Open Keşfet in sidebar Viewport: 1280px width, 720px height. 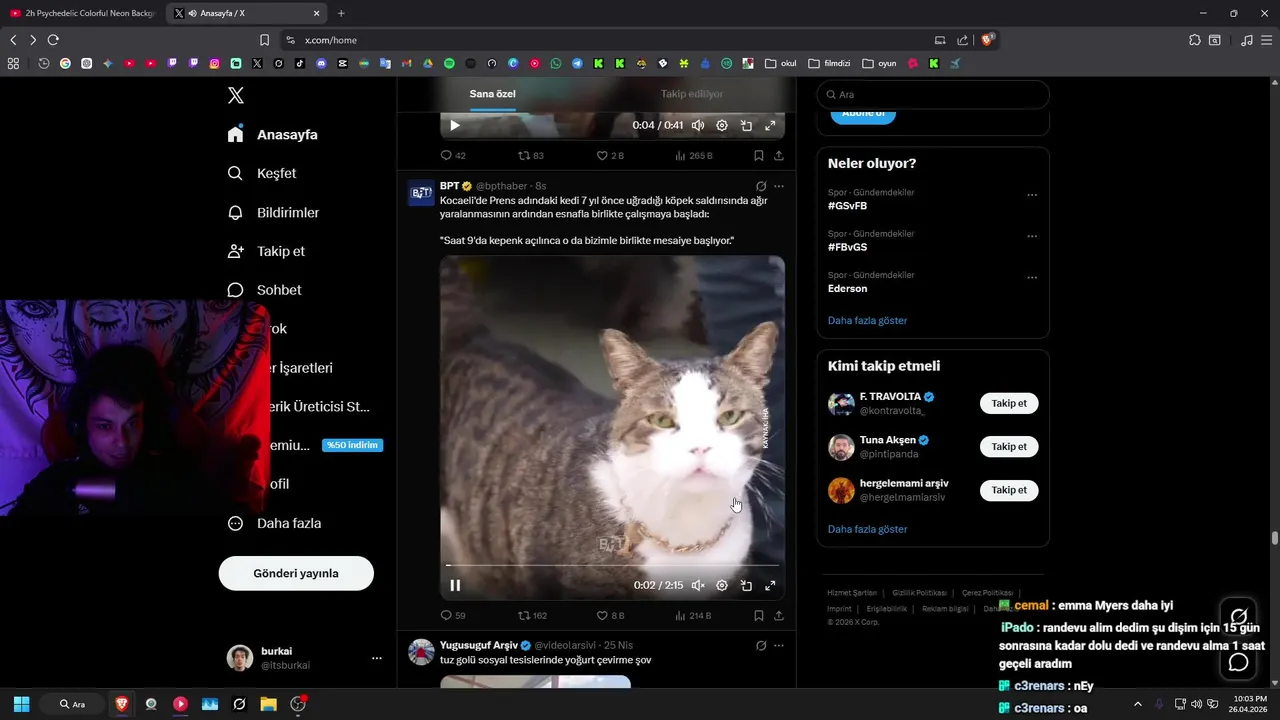pyautogui.click(x=262, y=173)
